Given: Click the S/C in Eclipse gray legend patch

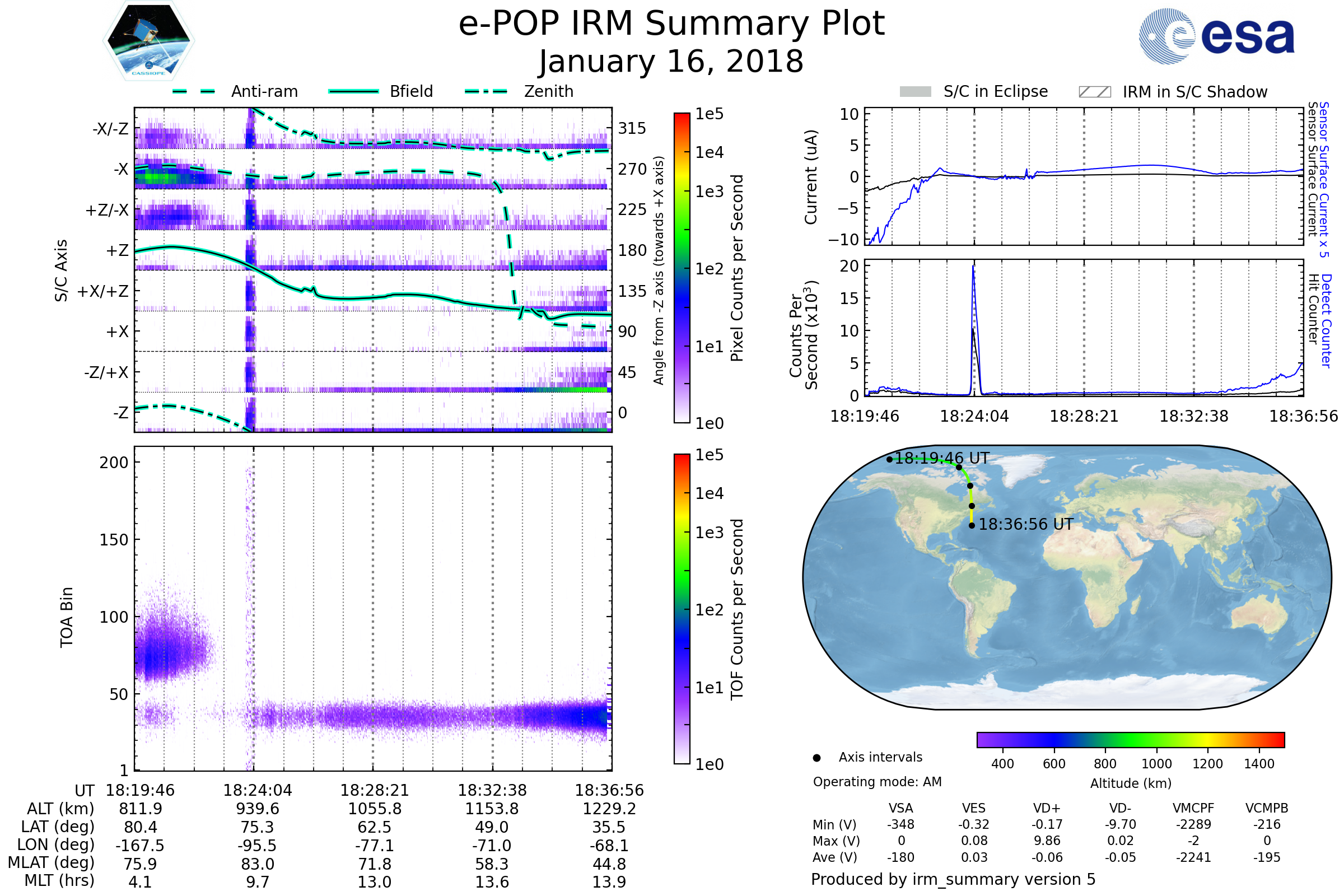Looking at the screenshot, I should [x=915, y=92].
